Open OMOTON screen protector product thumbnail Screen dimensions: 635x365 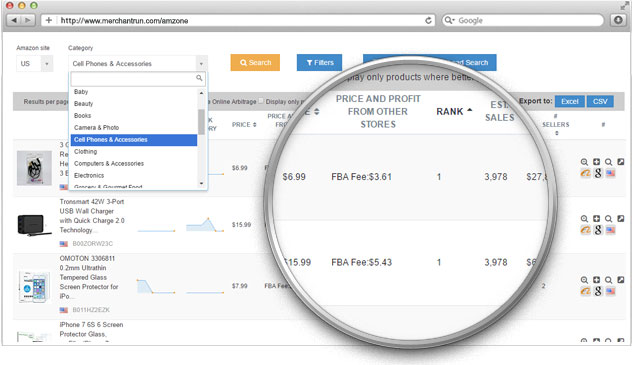coord(34,286)
